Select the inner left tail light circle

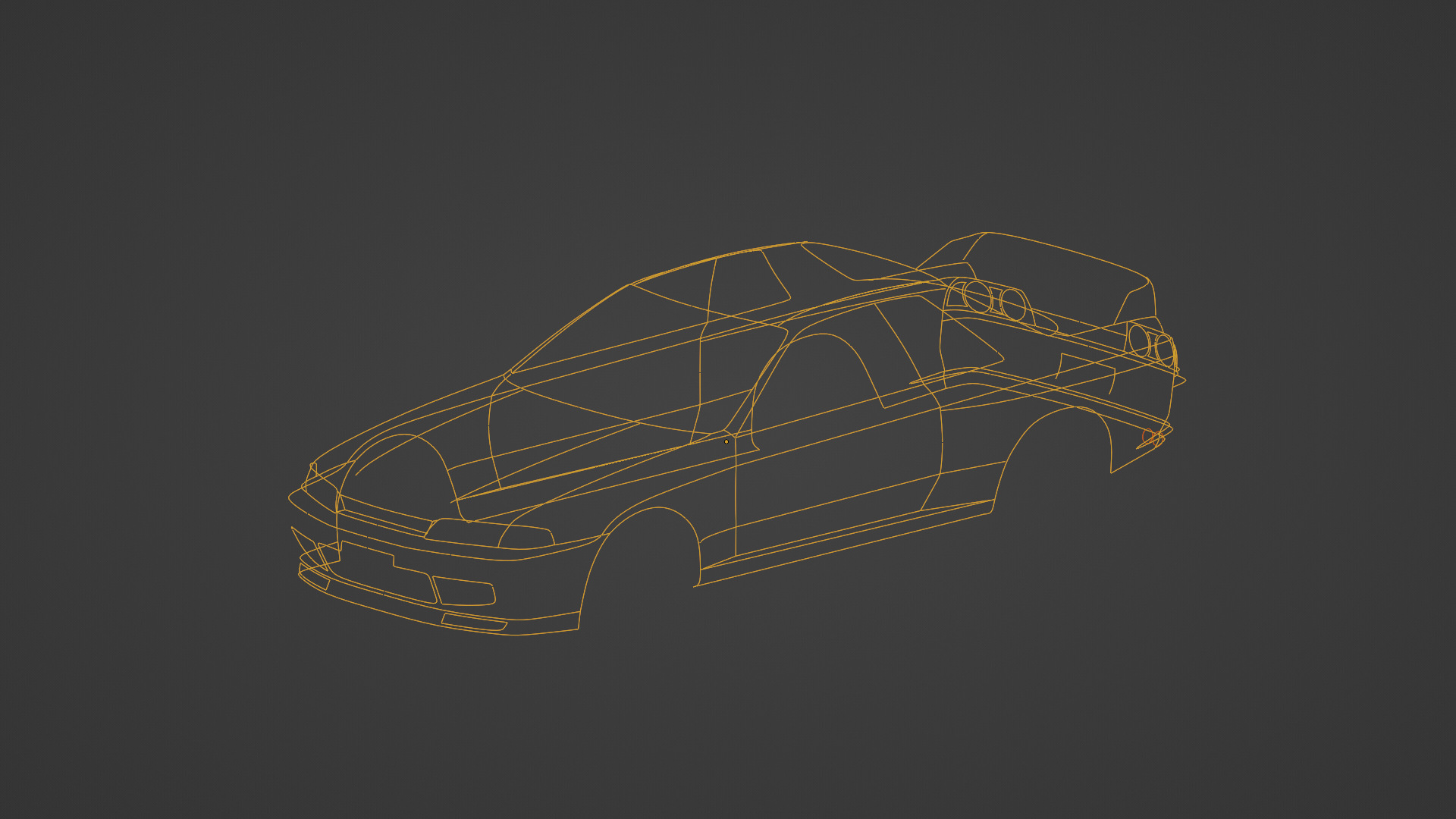click(1013, 304)
